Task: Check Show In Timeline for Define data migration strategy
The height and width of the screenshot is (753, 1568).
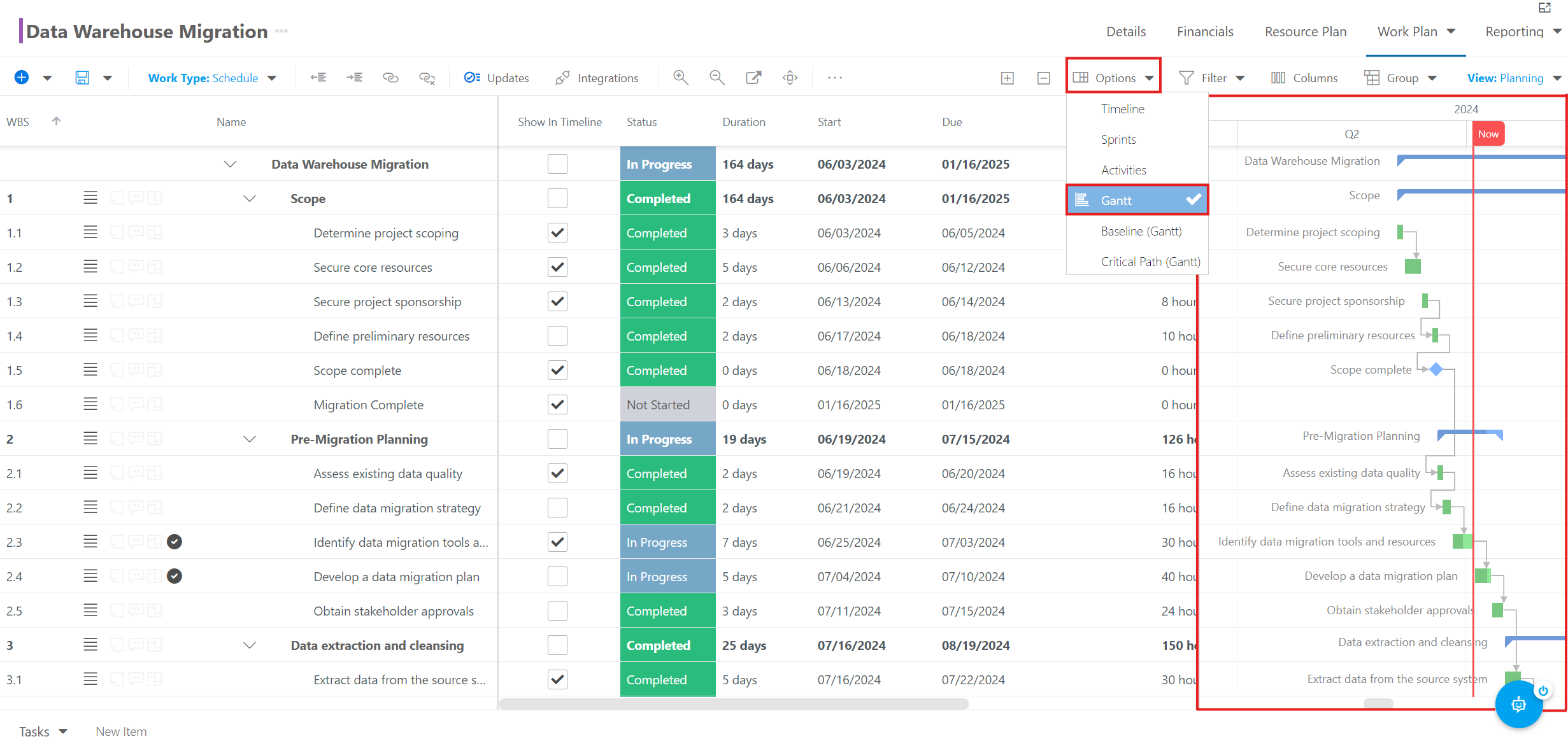Action: [x=557, y=507]
